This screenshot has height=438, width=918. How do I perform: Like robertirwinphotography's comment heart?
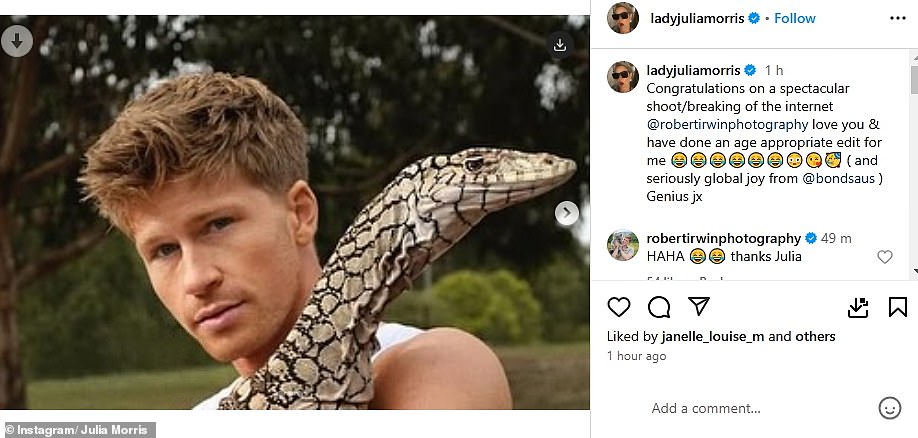point(885,256)
